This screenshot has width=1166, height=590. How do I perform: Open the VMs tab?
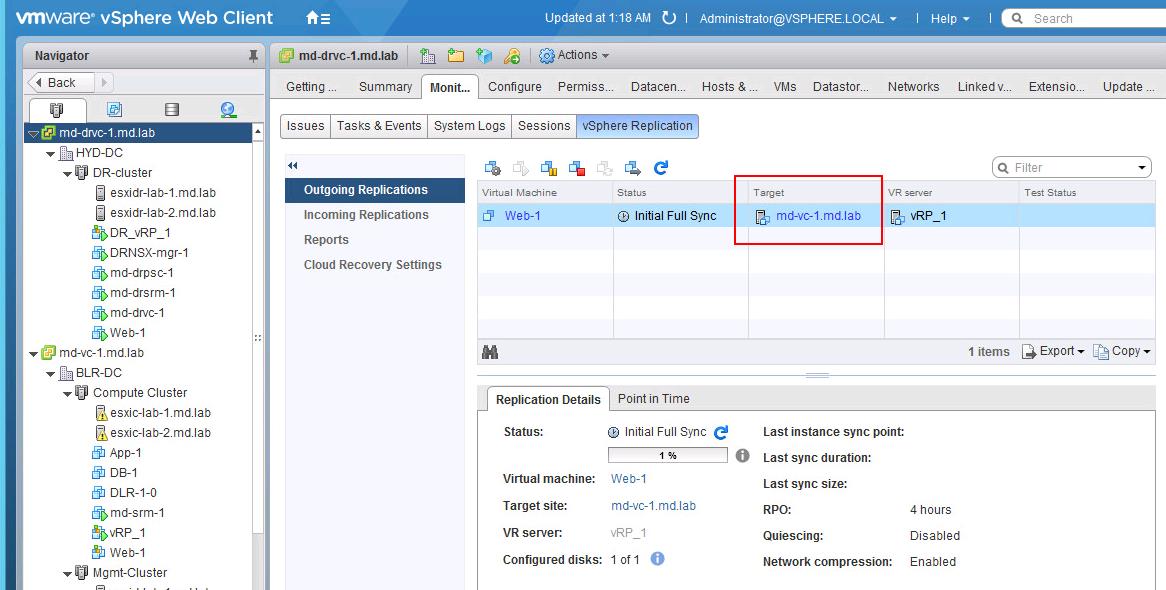[x=785, y=87]
